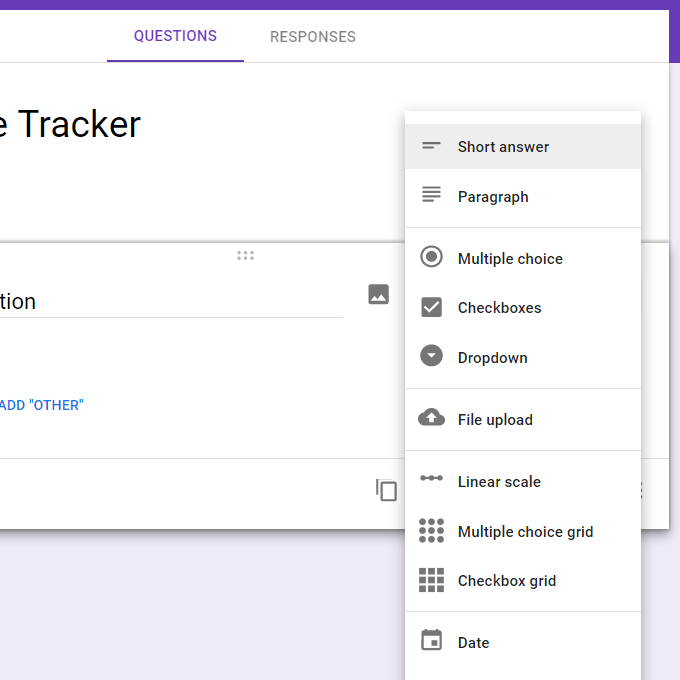Image resolution: width=680 pixels, height=680 pixels.
Task: Click the File upload cloud icon
Action: [x=431, y=419]
